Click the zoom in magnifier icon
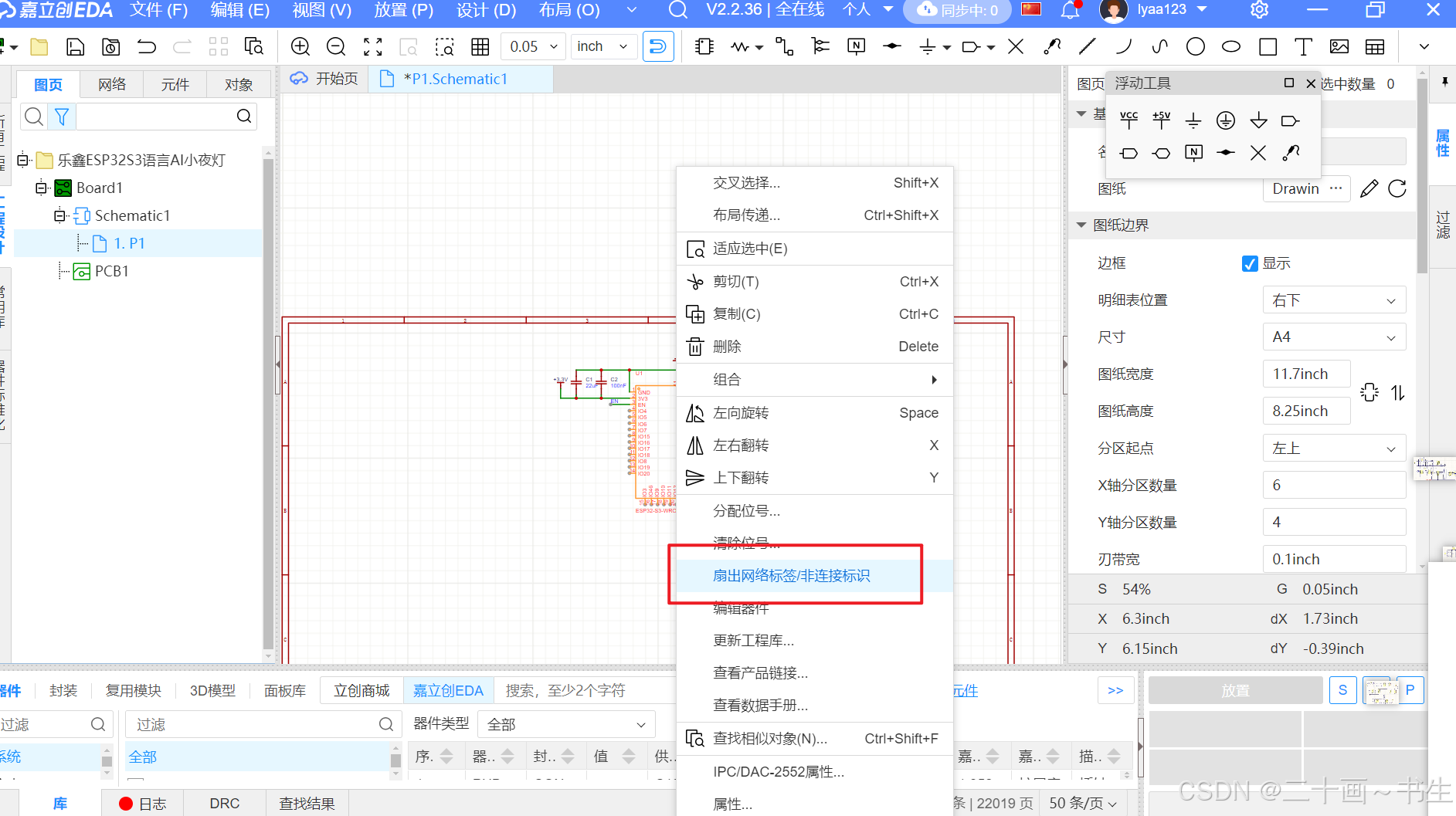The width and height of the screenshot is (1456, 816). [x=300, y=47]
